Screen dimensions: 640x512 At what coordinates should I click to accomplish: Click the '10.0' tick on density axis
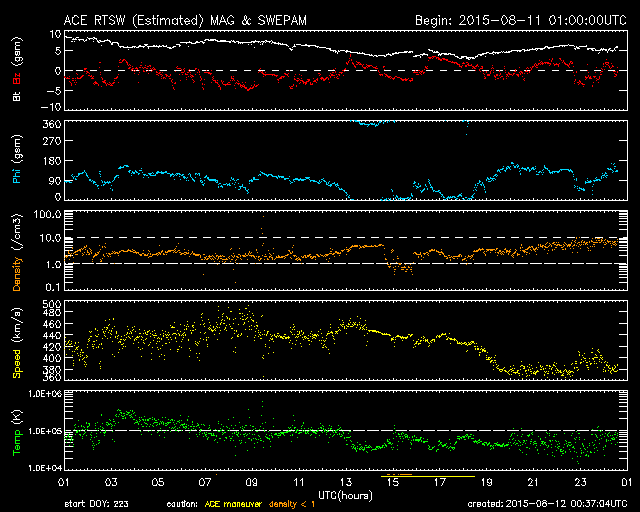51,238
